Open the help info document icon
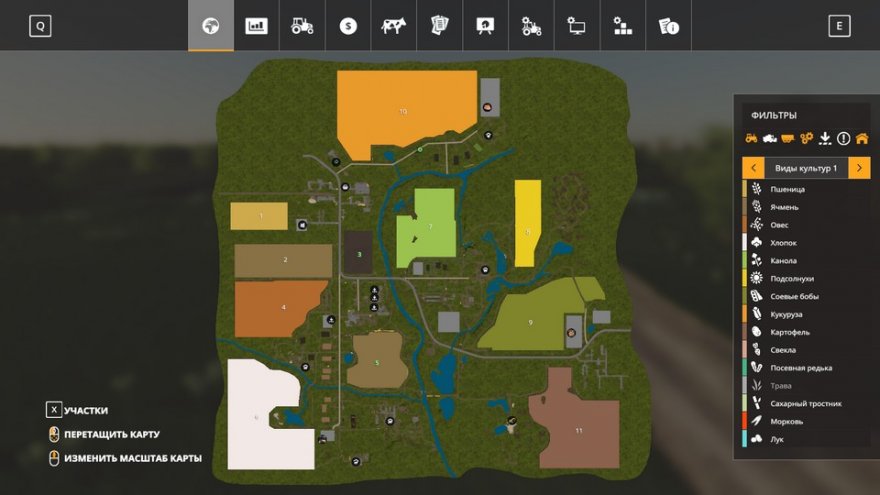This screenshot has width=880, height=495. point(668,25)
